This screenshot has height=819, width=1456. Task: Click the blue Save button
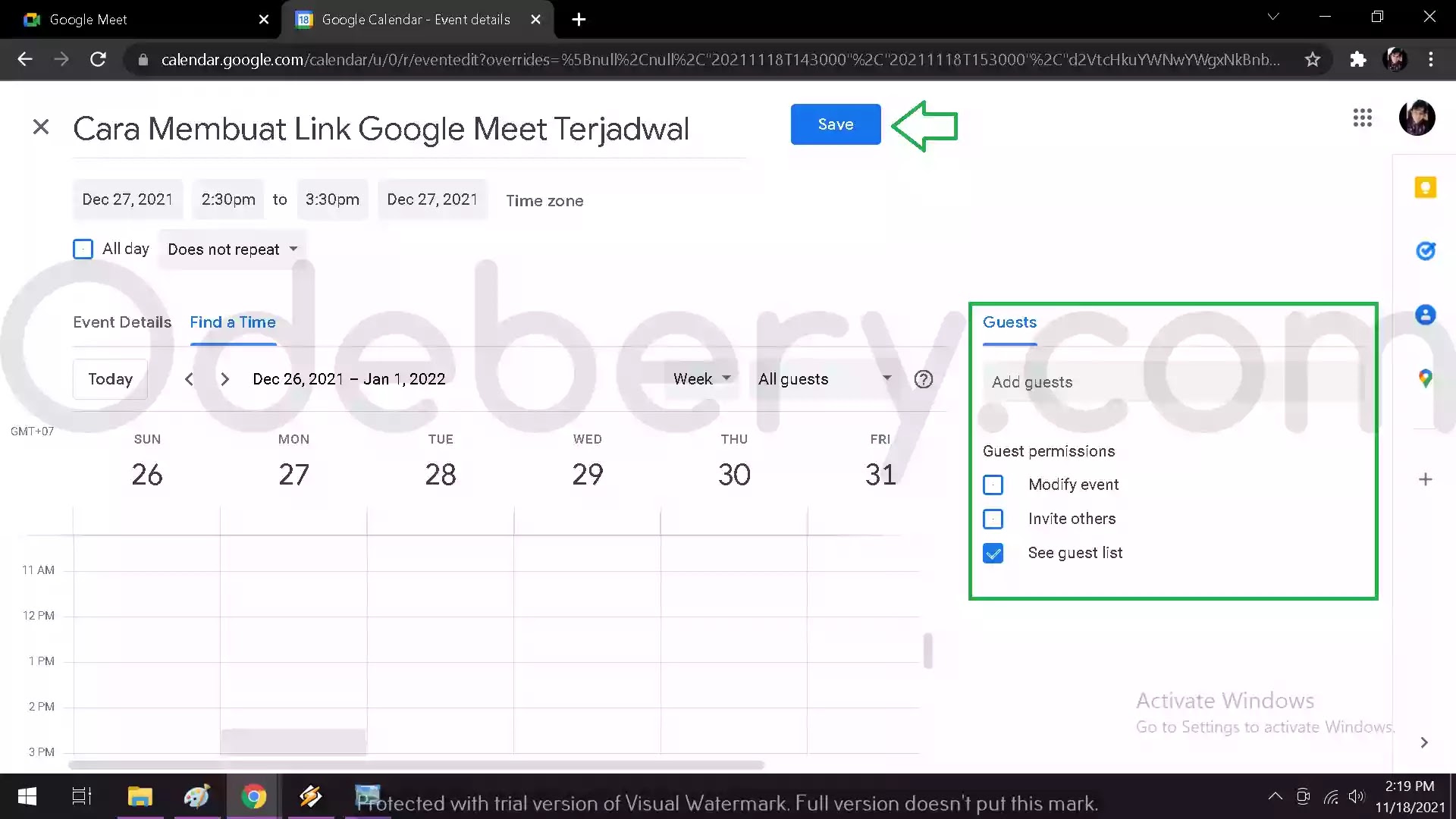pyautogui.click(x=835, y=124)
